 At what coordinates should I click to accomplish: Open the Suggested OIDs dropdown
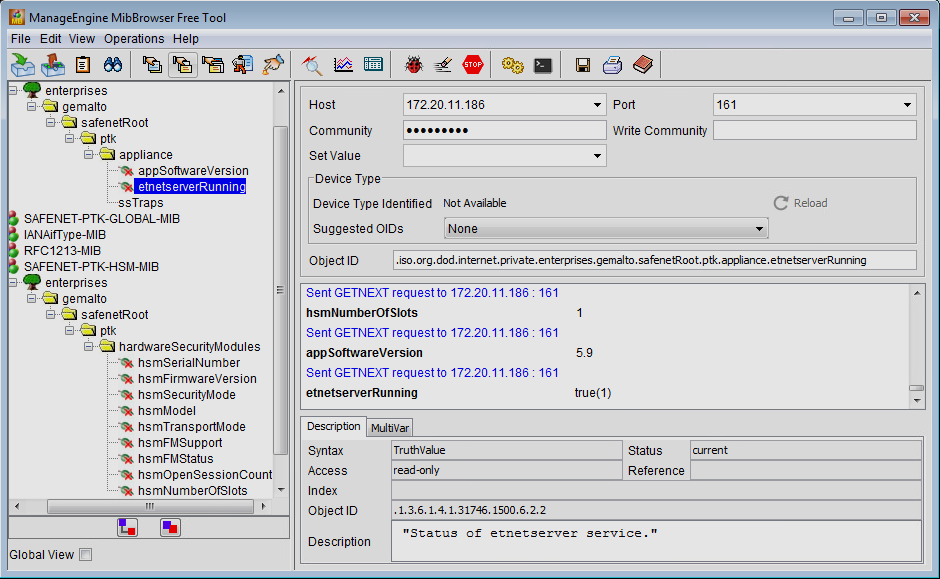pos(759,229)
